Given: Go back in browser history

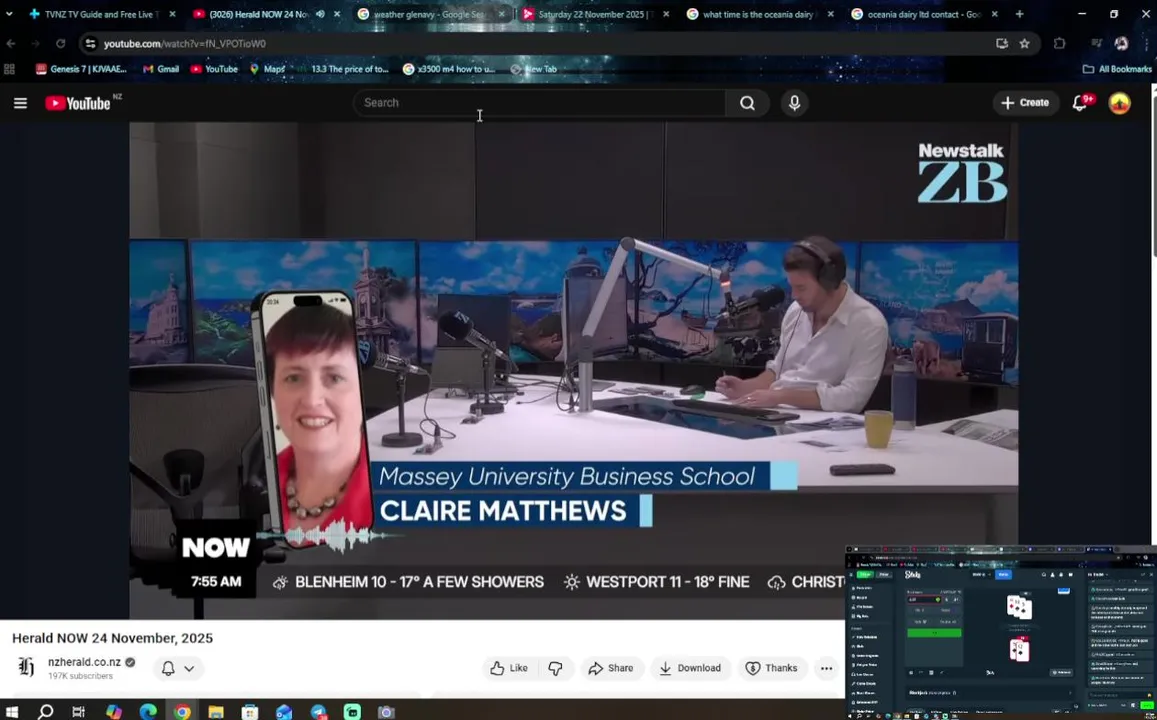Looking at the screenshot, I should [11, 44].
